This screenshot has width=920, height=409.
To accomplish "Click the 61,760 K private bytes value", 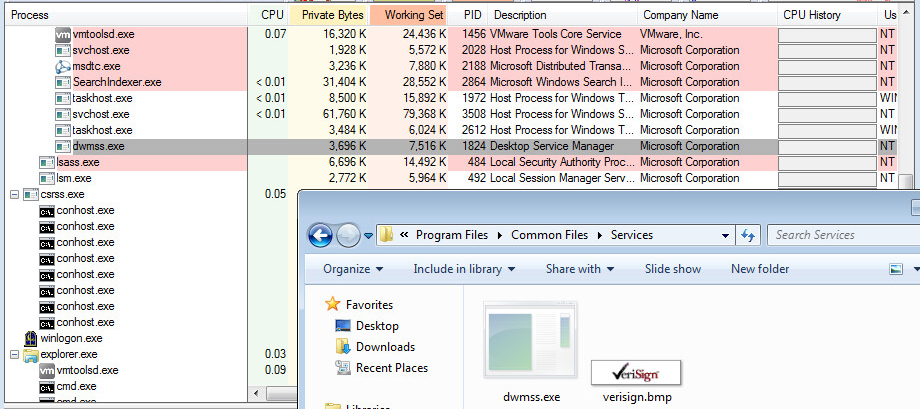I will 344,114.
